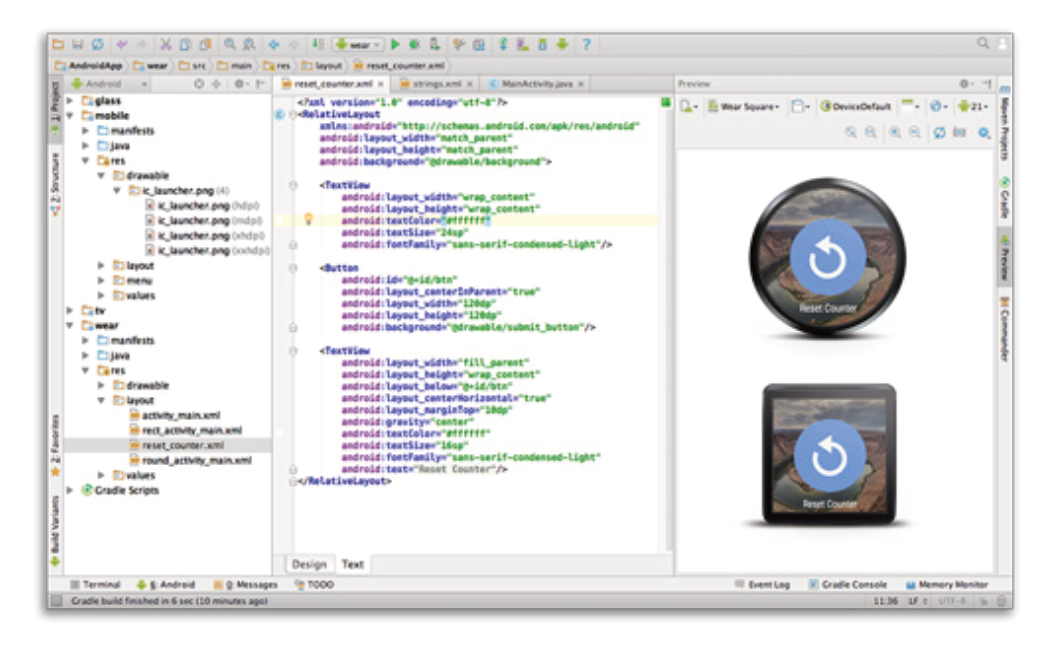The image size is (1058, 654).
Task: Collapse the mobile module folder
Action: pos(69,116)
